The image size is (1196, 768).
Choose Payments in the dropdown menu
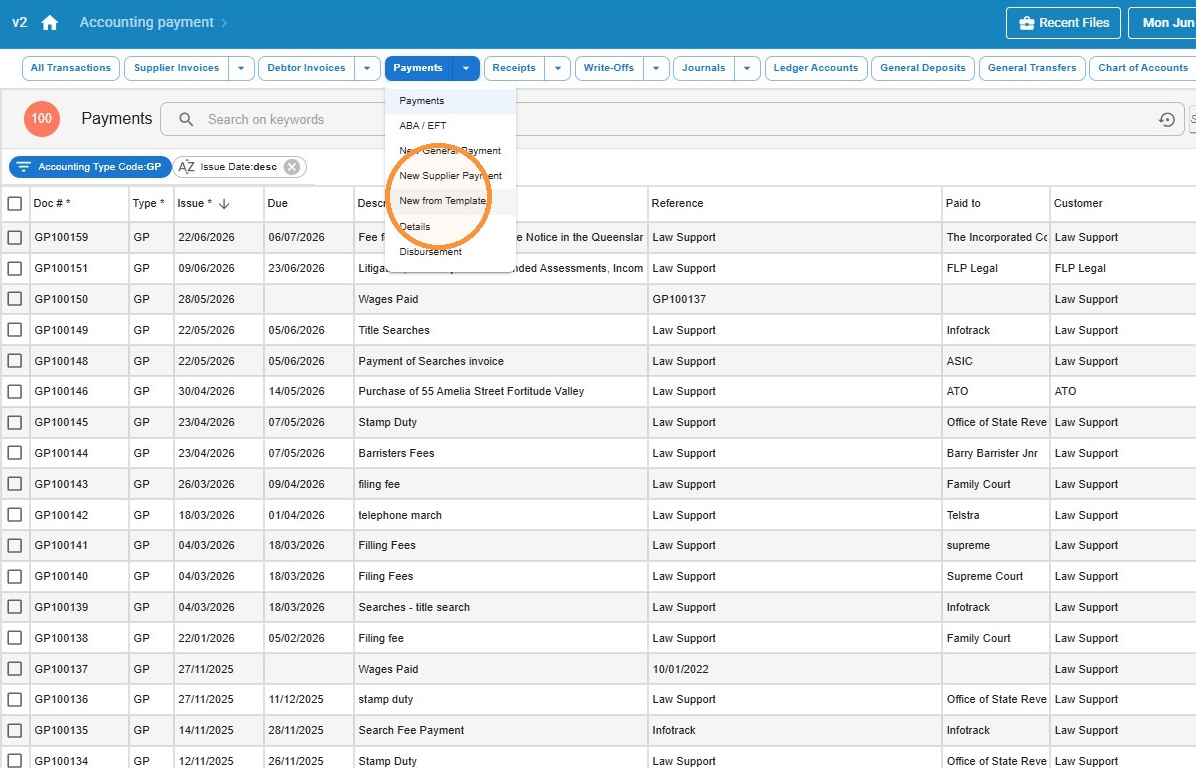click(x=451, y=101)
